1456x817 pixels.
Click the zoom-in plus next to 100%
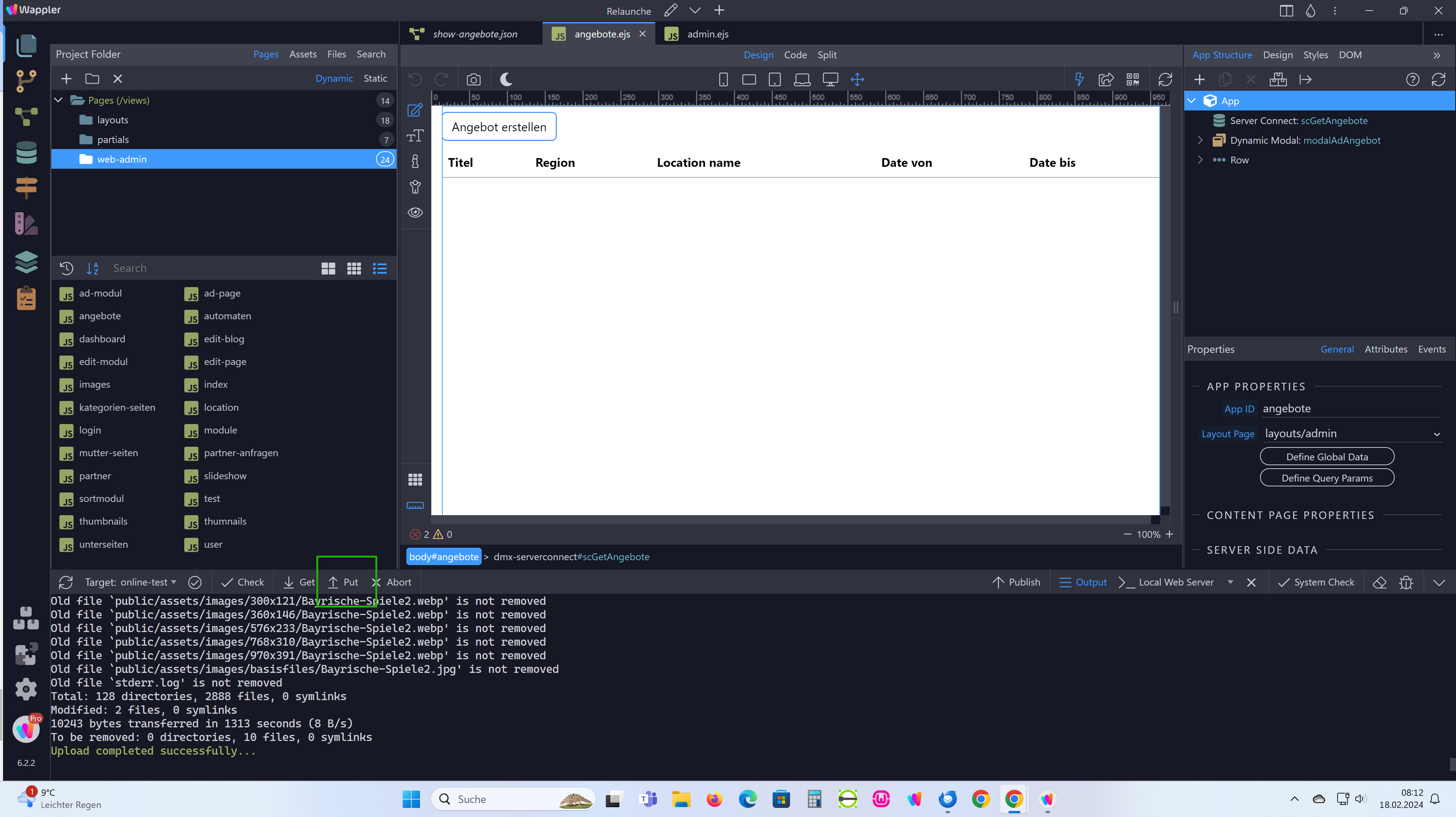tap(1170, 534)
